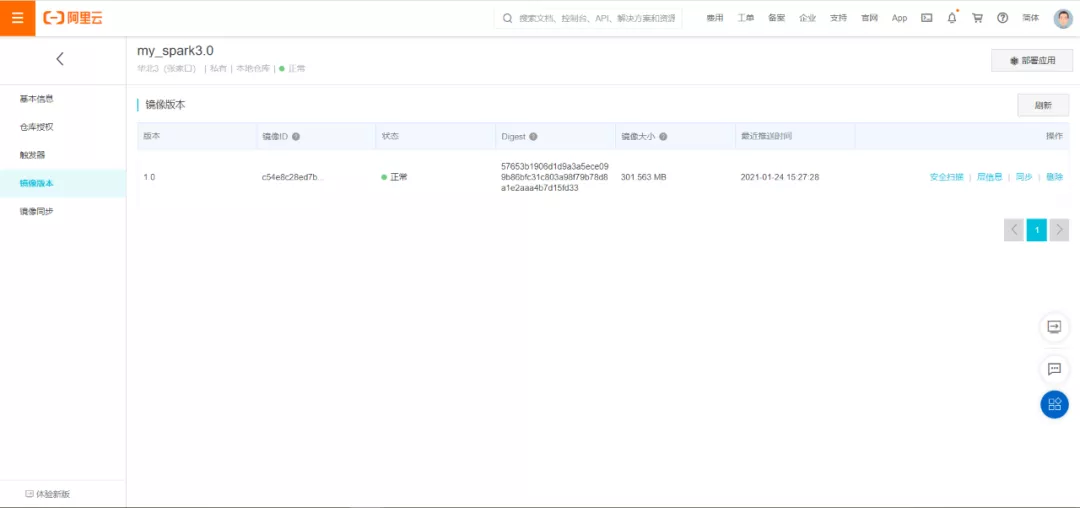Screen dimensions: 1080x508
Task: Click the 版本 column header
Action: 152,136
